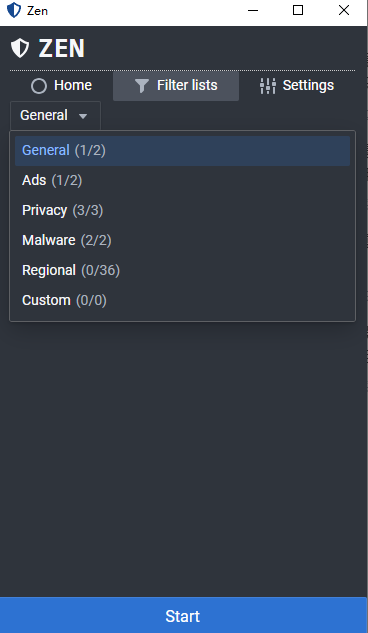Click the General filter category selector
368x633 pixels.
pos(55,115)
